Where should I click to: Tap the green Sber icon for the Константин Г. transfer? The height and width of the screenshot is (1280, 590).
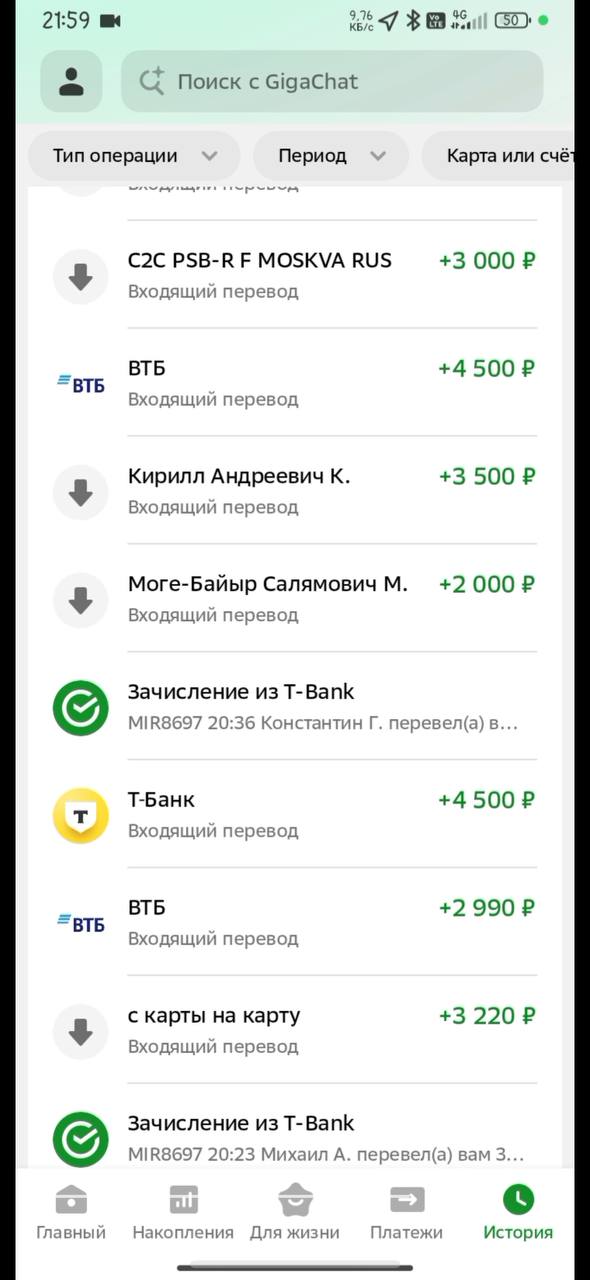[x=80, y=707]
